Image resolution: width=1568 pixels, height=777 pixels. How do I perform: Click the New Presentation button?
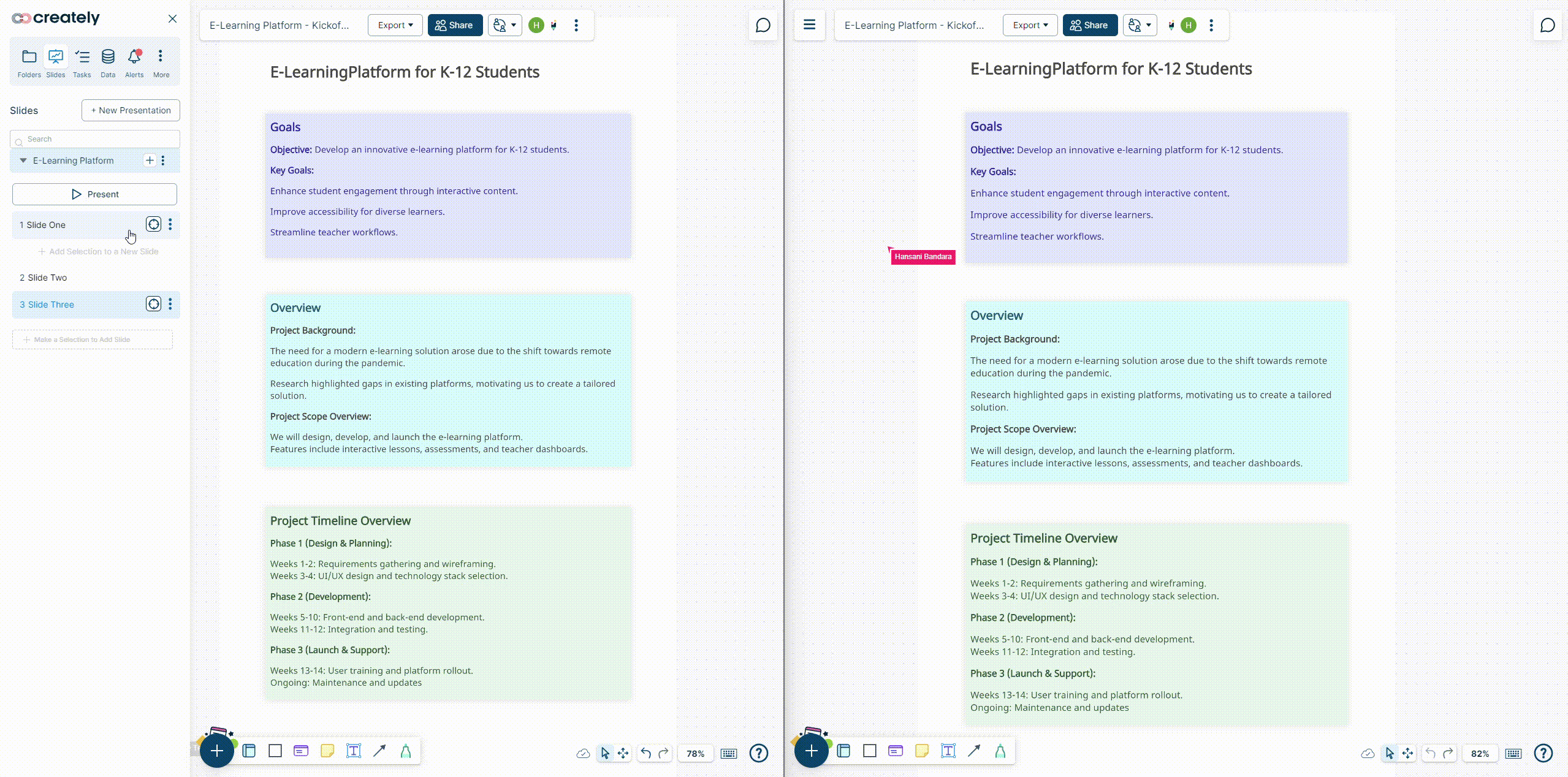pyautogui.click(x=131, y=110)
